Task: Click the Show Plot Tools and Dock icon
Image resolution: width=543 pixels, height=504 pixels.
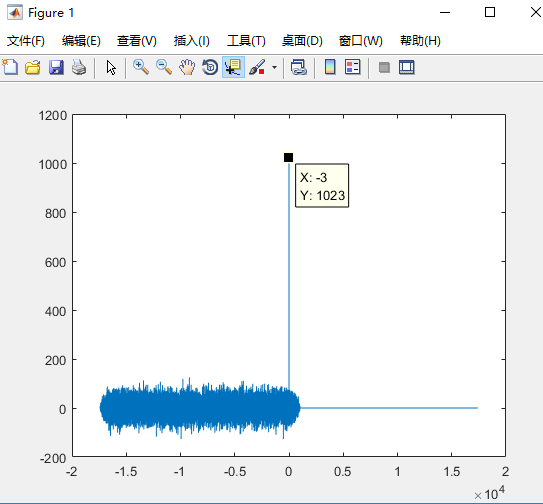Action: point(407,67)
